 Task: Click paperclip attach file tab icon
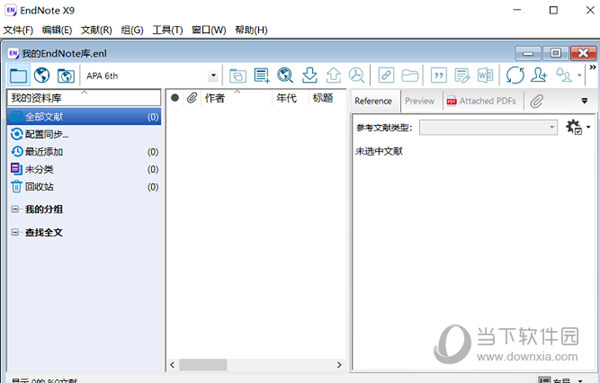pos(536,101)
